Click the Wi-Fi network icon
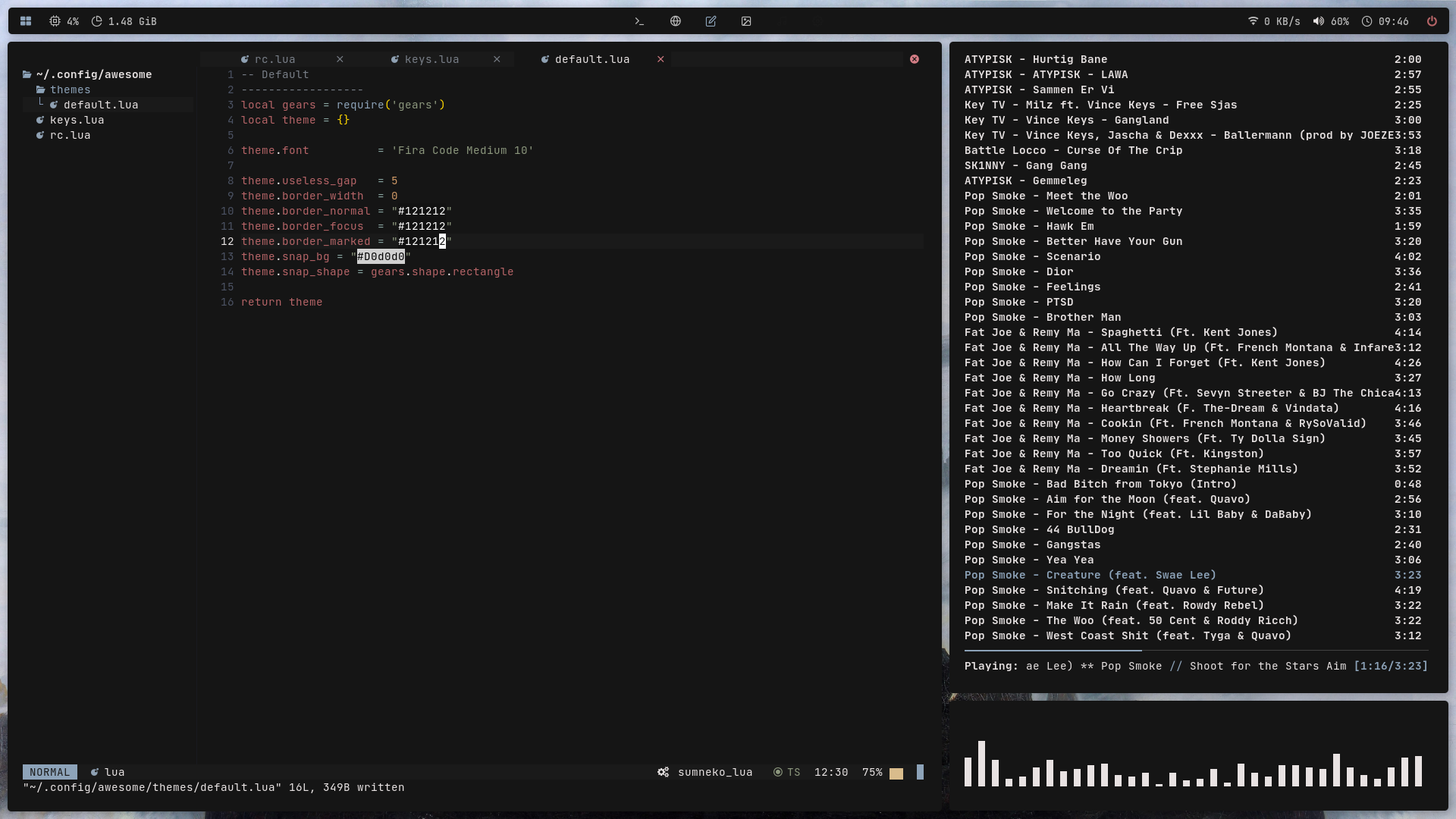 (x=1253, y=21)
